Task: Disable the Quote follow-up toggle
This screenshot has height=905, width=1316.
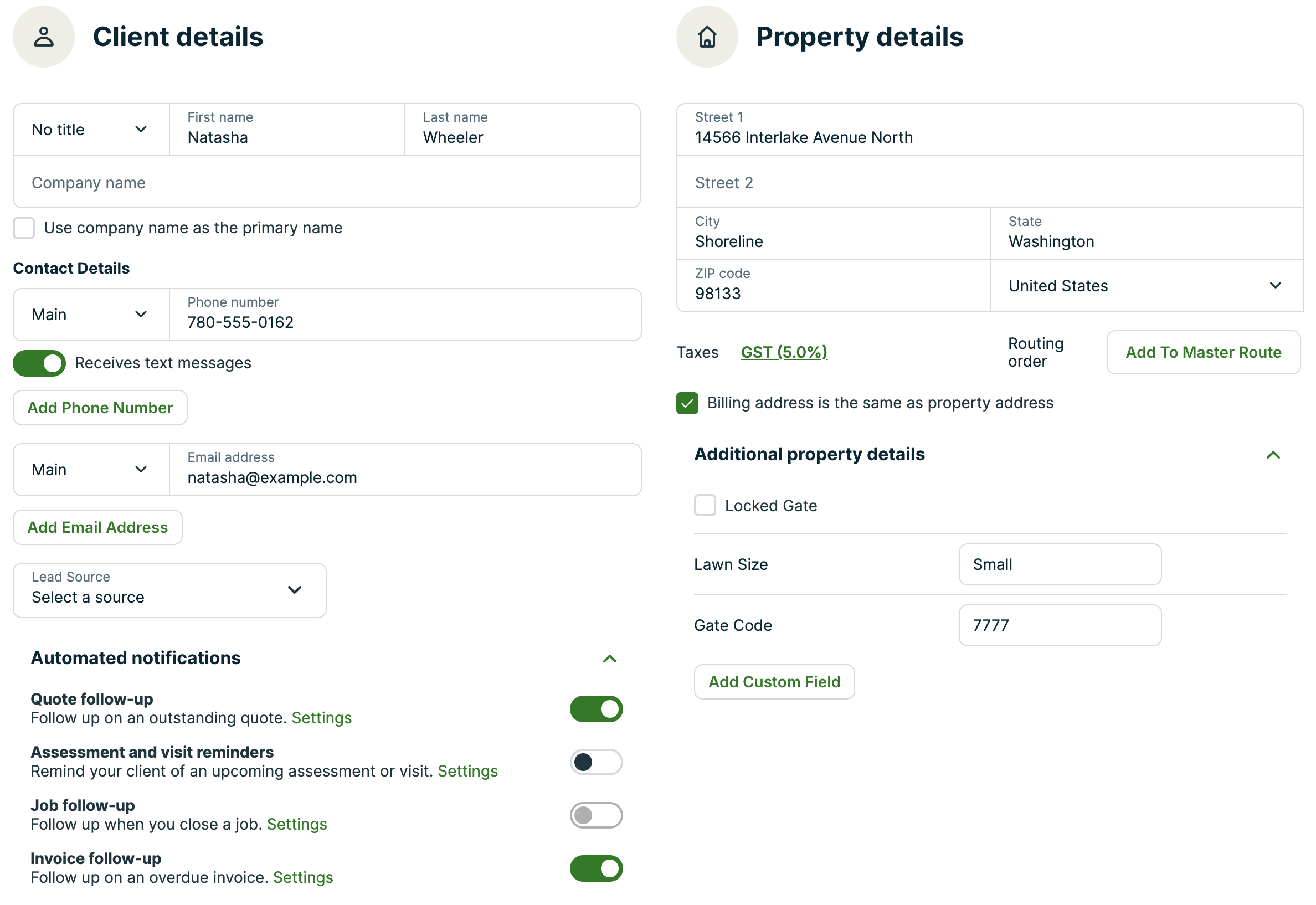Action: [595, 709]
